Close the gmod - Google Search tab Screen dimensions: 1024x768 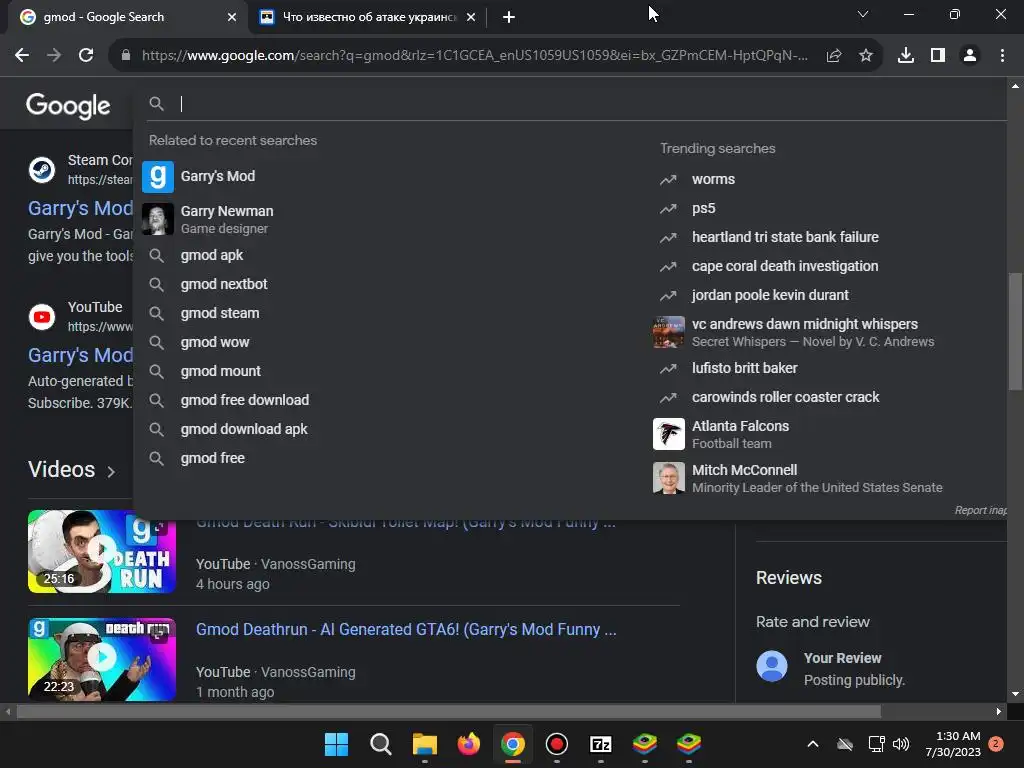click(232, 18)
